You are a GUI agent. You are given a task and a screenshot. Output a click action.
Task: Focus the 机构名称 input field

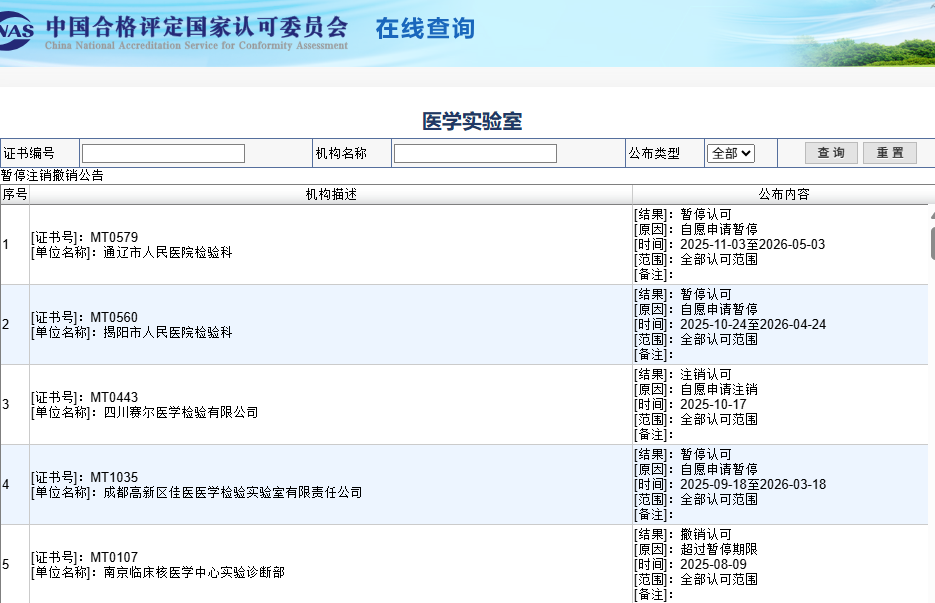pyautogui.click(x=475, y=153)
